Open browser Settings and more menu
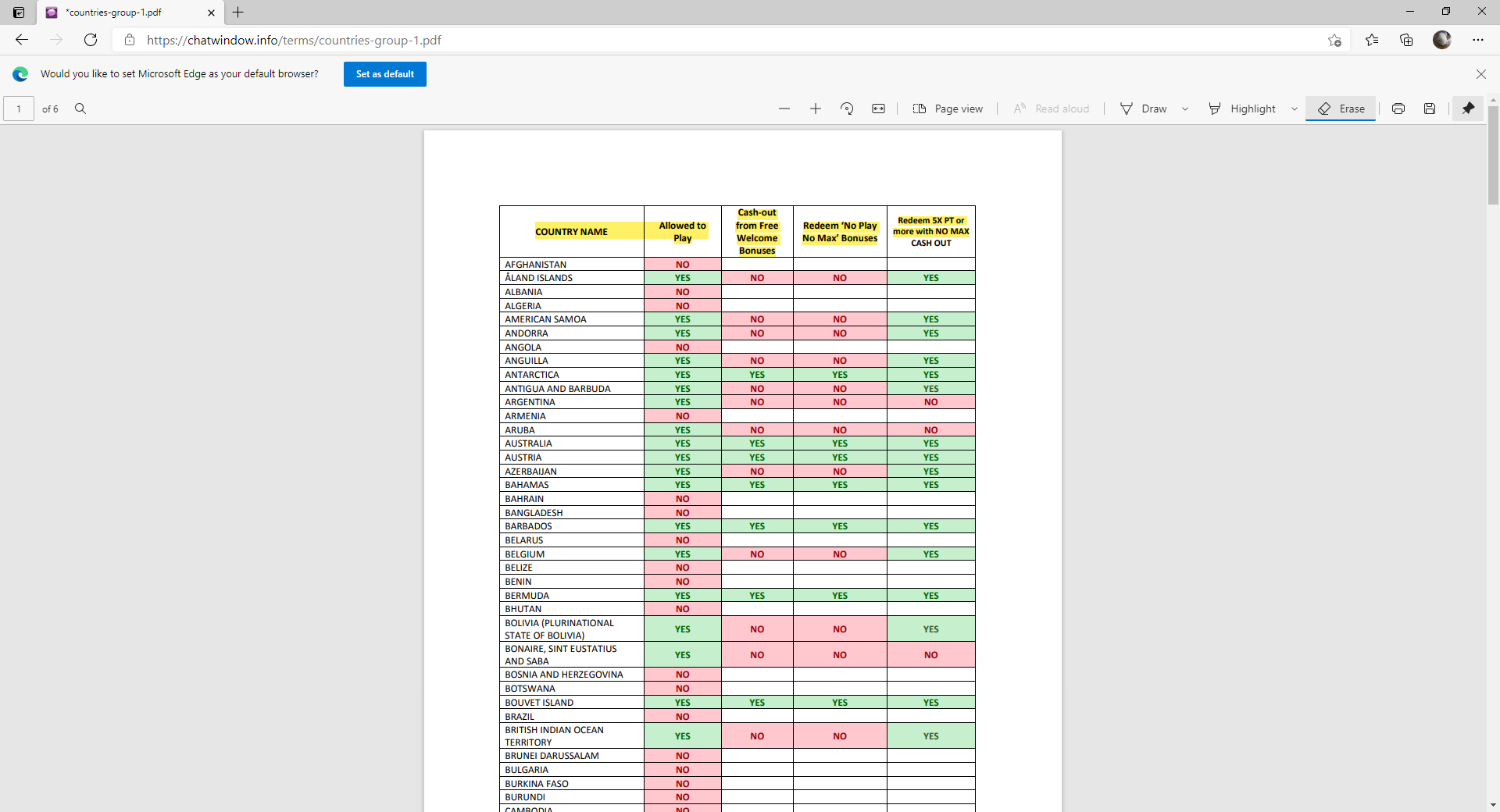The width and height of the screenshot is (1500, 812). click(1478, 40)
